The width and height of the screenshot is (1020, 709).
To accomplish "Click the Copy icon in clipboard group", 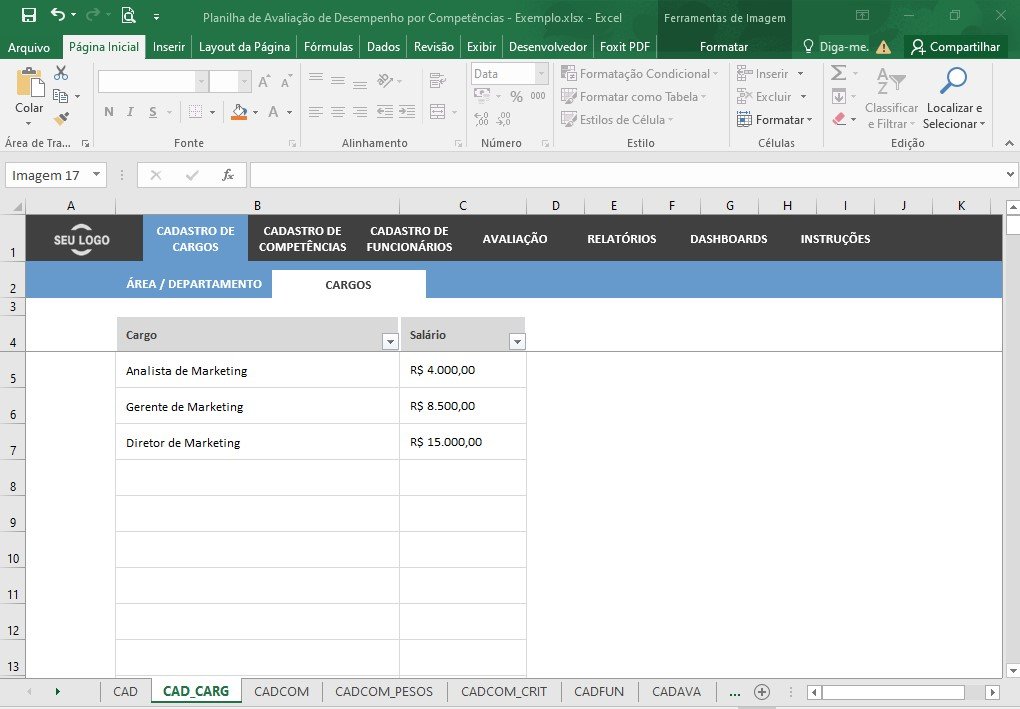I will point(60,96).
